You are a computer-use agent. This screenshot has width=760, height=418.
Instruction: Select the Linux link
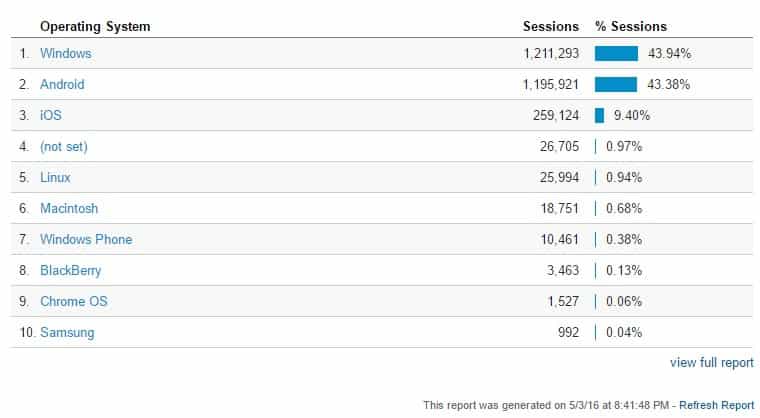click(x=55, y=177)
